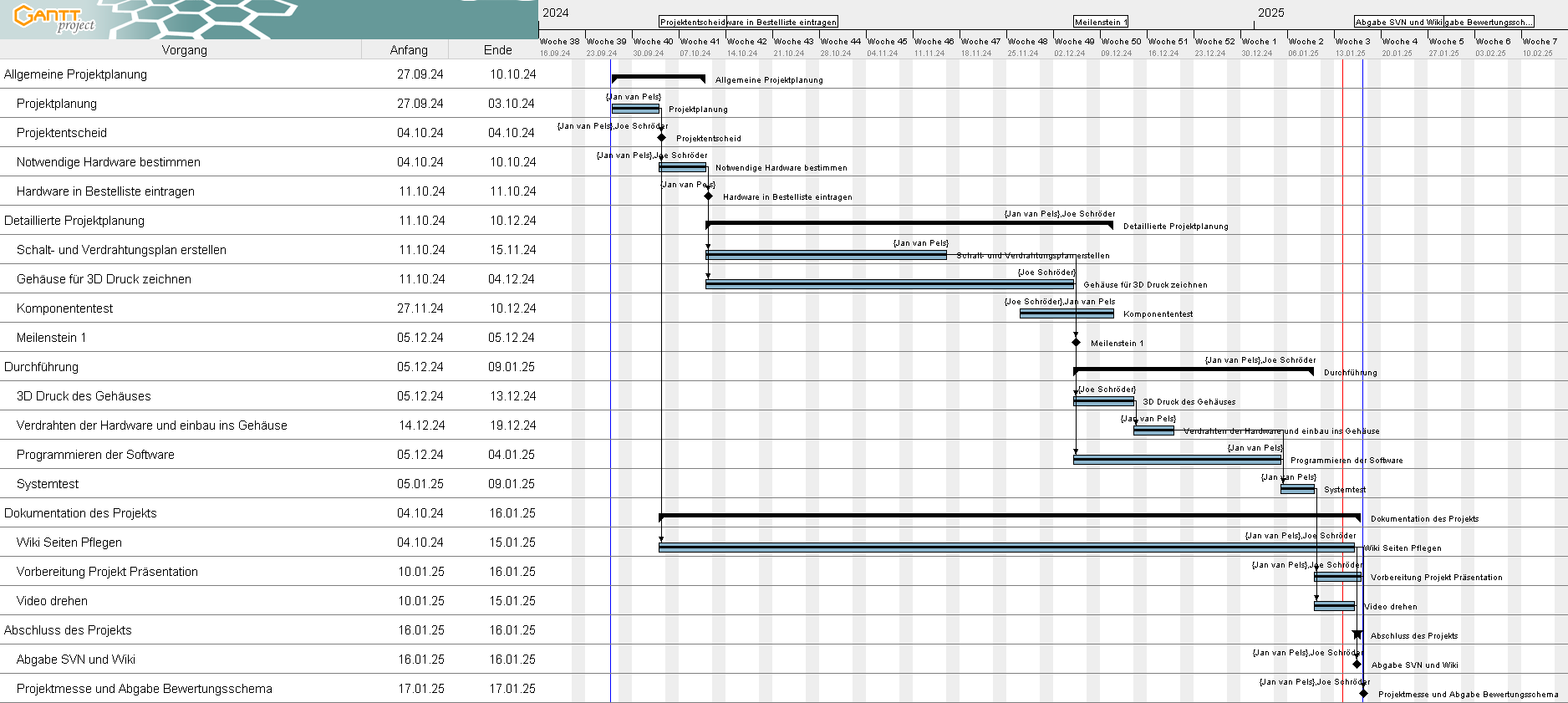This screenshot has width=1568, height=703.
Task: Click the Anfang column header
Action: [x=408, y=50]
